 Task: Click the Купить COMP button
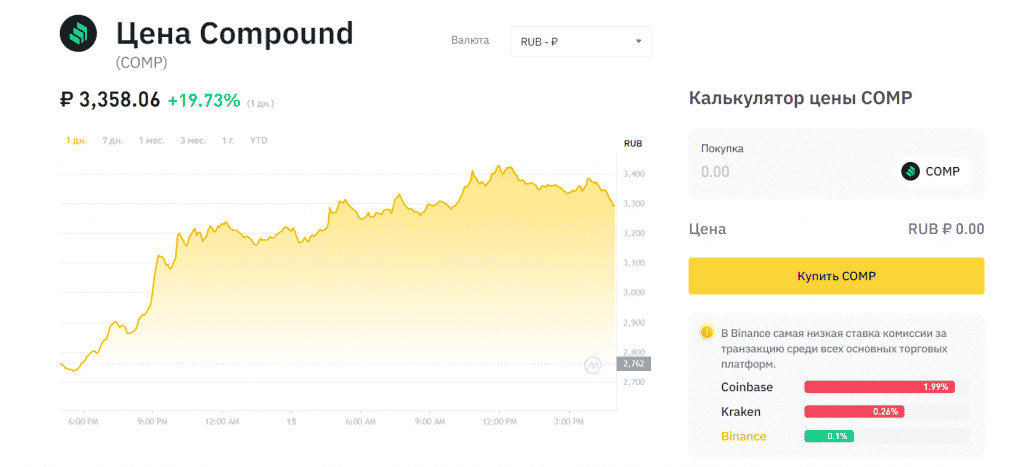[836, 276]
